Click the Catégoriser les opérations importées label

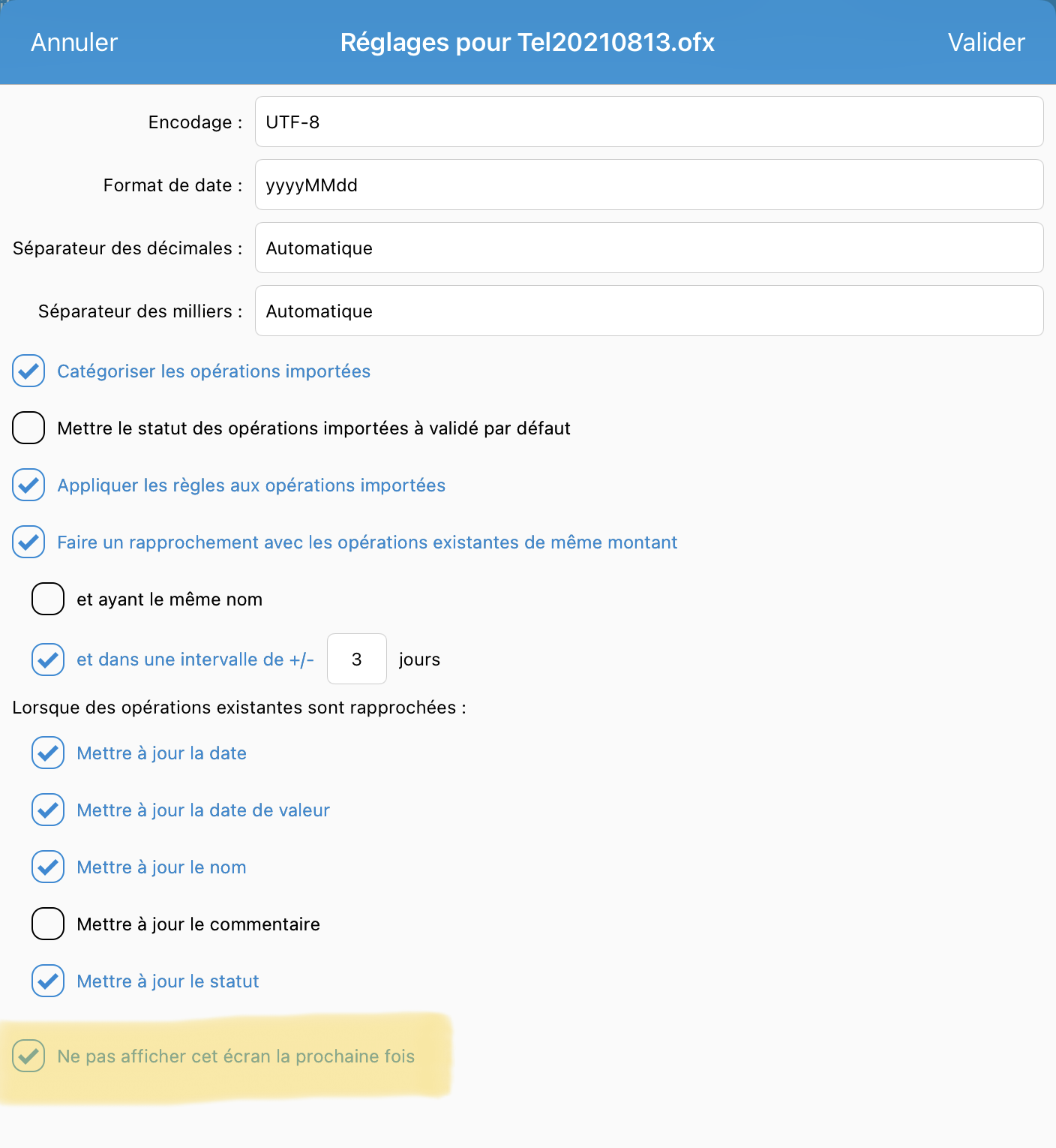pyautogui.click(x=214, y=371)
